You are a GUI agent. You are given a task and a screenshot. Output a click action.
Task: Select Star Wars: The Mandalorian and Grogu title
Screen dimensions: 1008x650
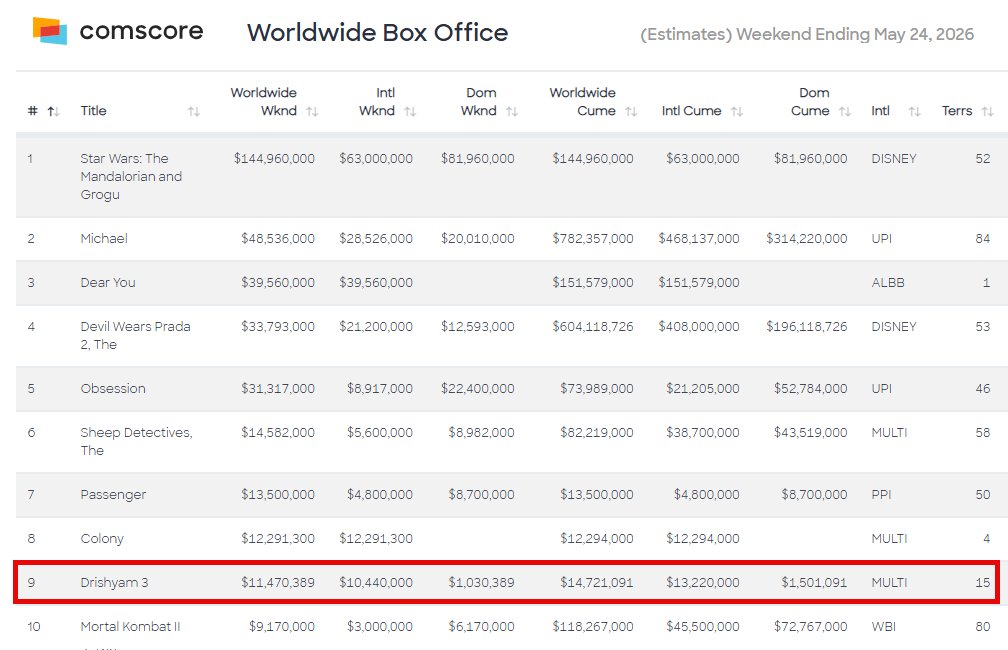pyautogui.click(x=131, y=176)
